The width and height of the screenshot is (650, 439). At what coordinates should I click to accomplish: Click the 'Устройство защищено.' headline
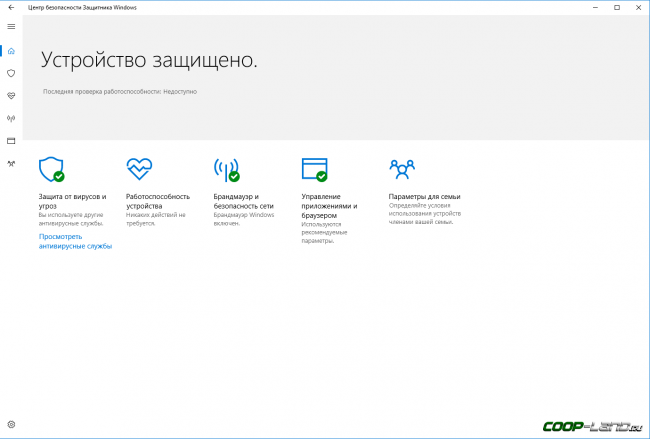149,60
